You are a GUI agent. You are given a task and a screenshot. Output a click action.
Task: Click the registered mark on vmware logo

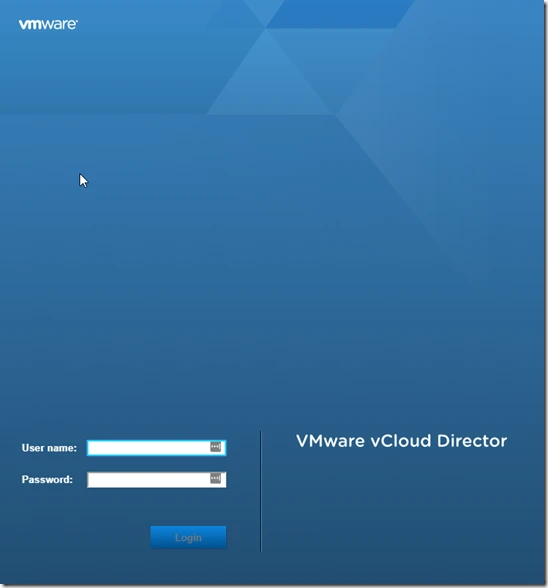(77, 21)
